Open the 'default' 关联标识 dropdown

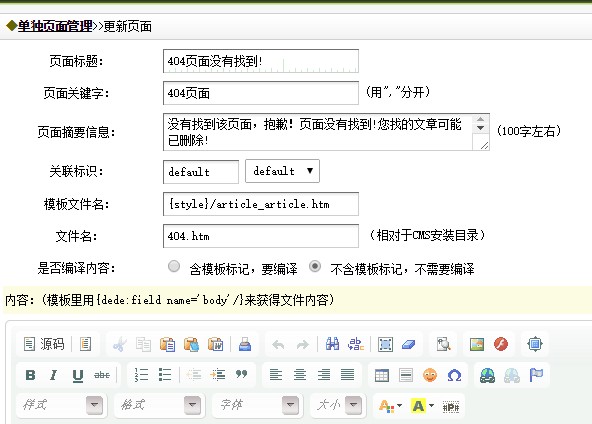282,171
